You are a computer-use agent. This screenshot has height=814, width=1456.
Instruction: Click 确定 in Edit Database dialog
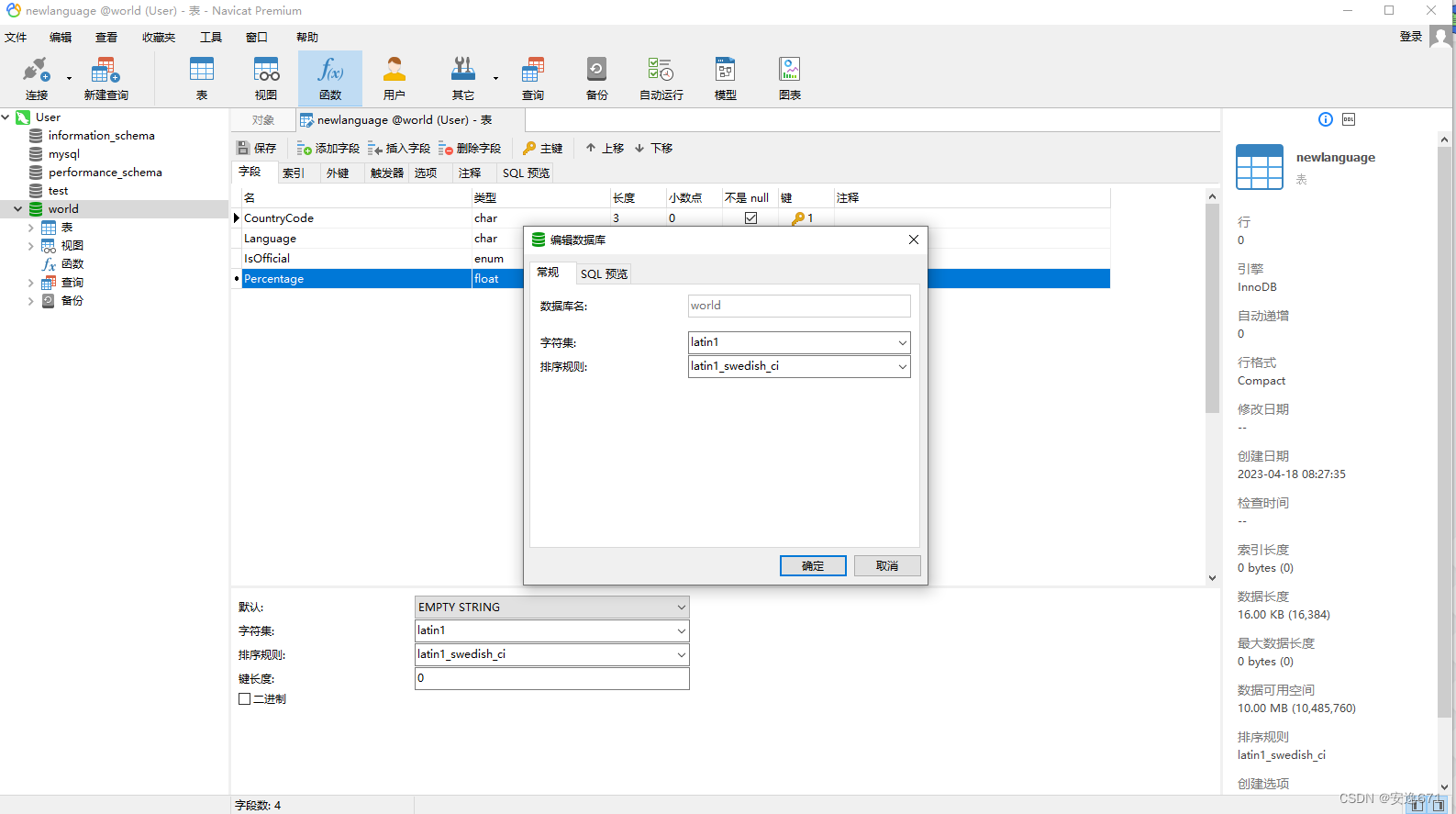point(813,566)
